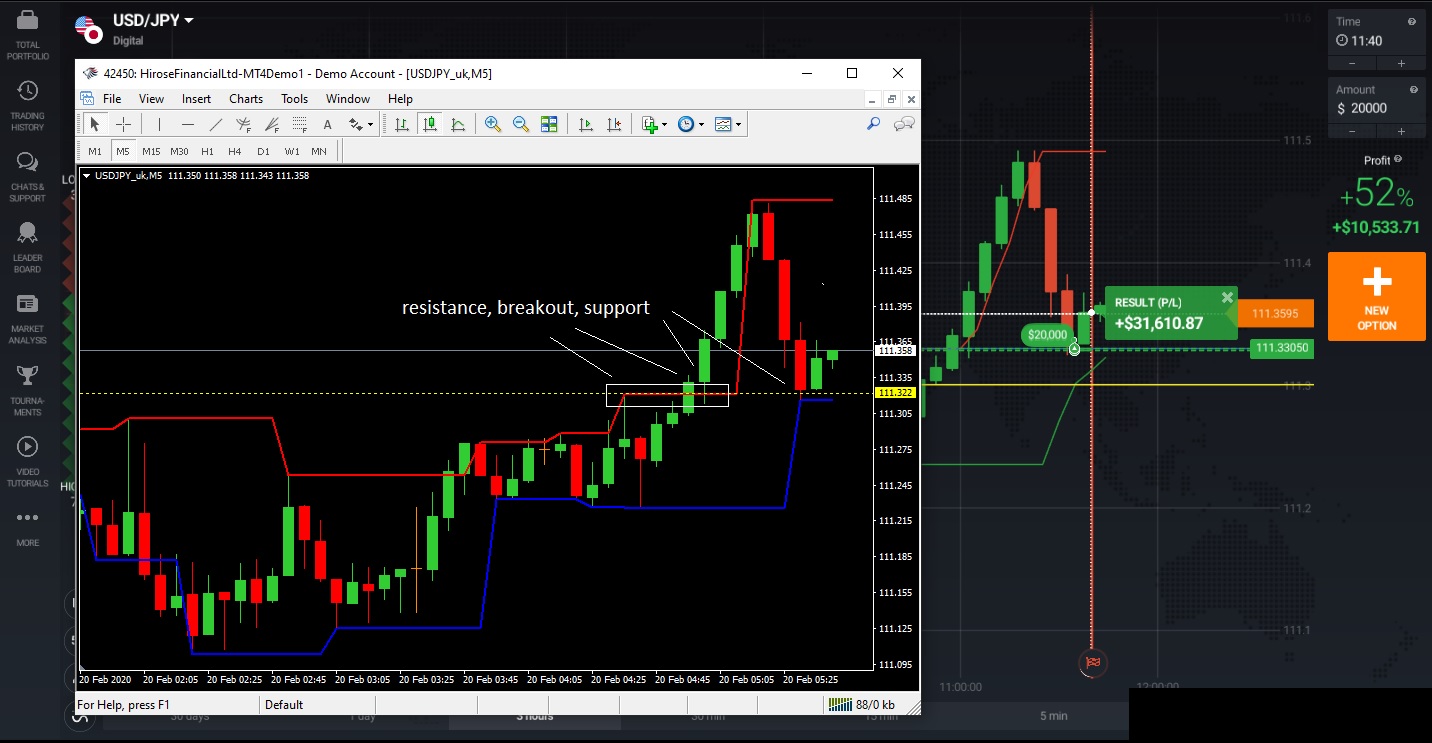Open Trading History in sidebar

pyautogui.click(x=27, y=106)
